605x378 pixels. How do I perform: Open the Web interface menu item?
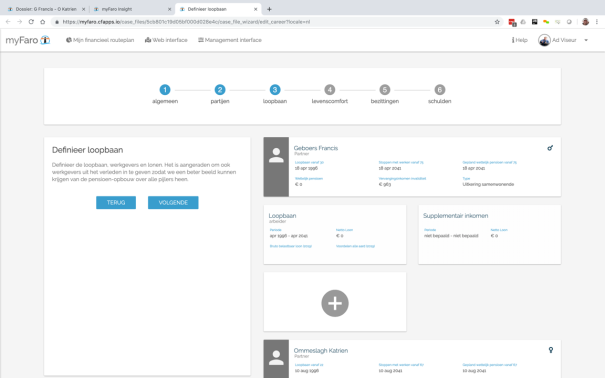click(166, 40)
